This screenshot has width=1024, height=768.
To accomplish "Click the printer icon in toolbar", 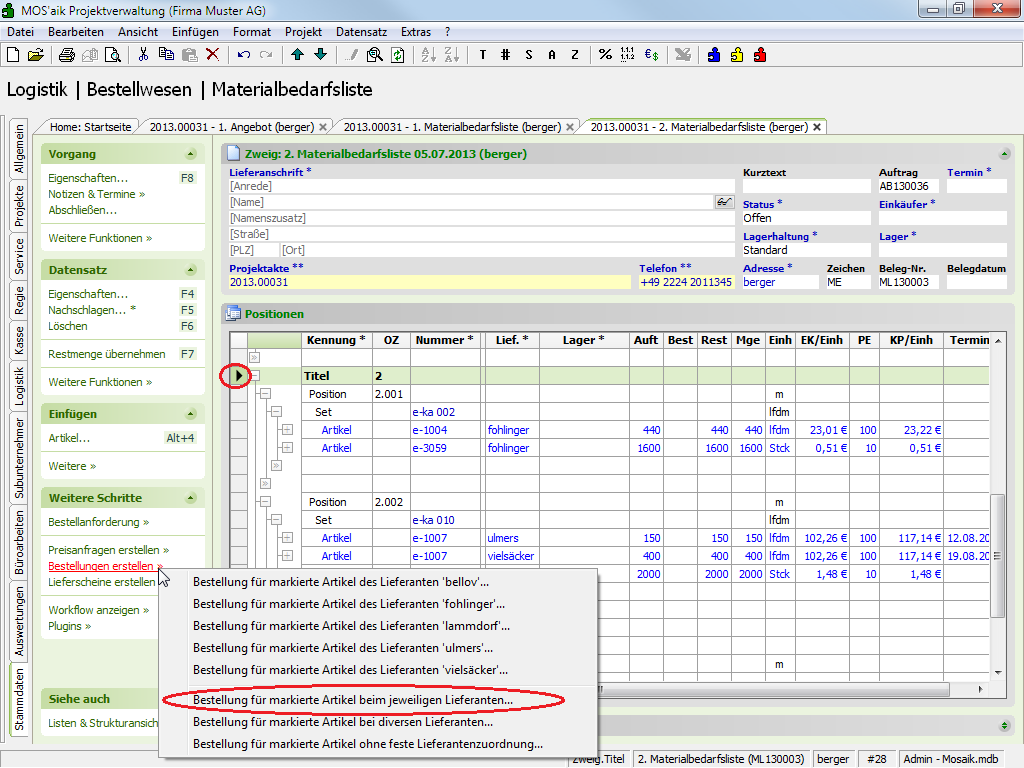I will [x=67, y=55].
